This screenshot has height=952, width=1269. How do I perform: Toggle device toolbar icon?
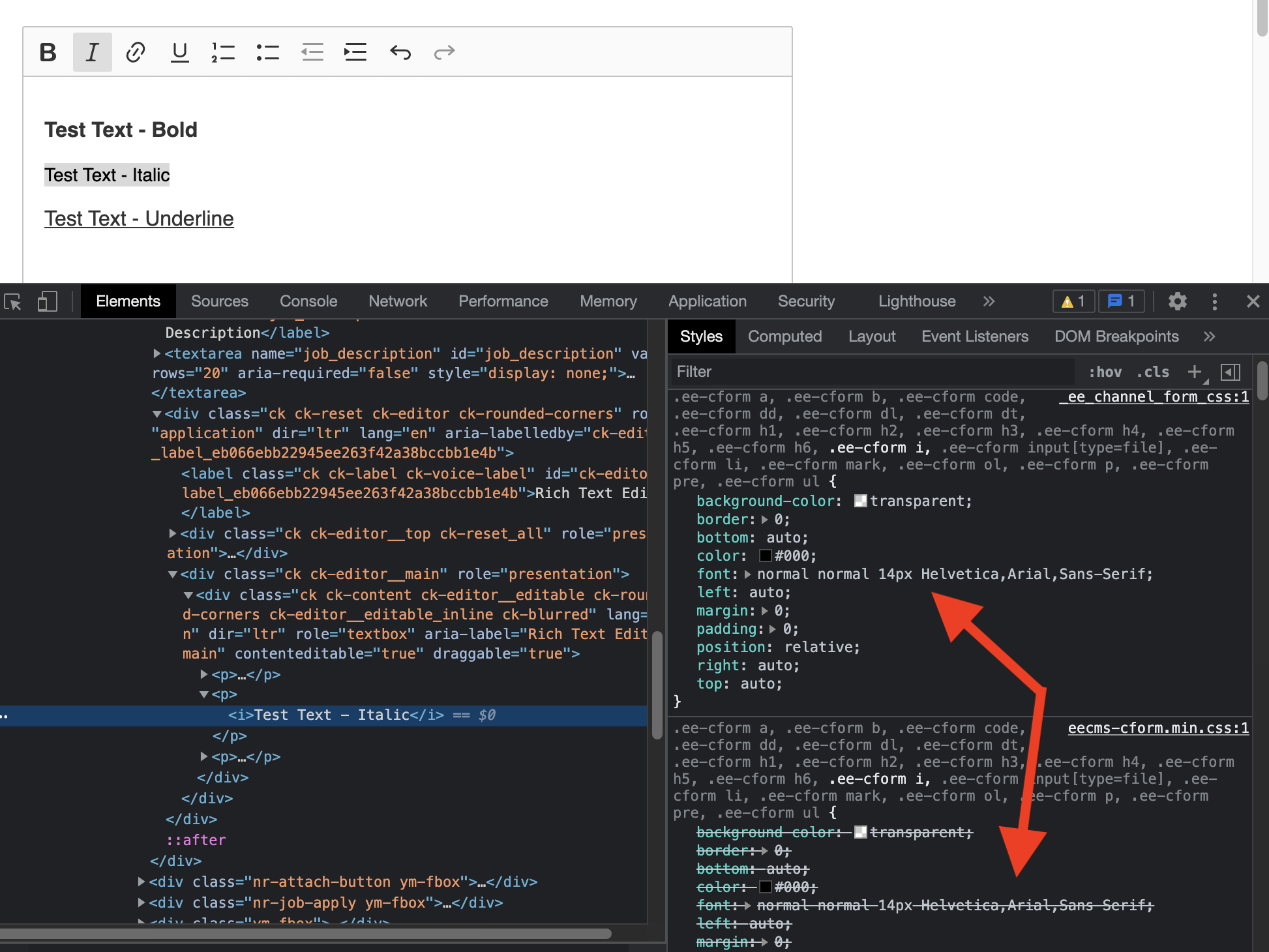(47, 301)
